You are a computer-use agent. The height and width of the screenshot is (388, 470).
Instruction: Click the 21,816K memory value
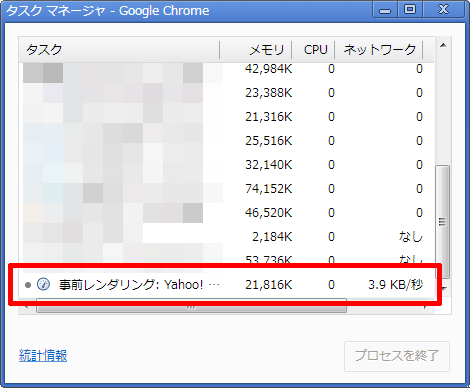tap(268, 285)
